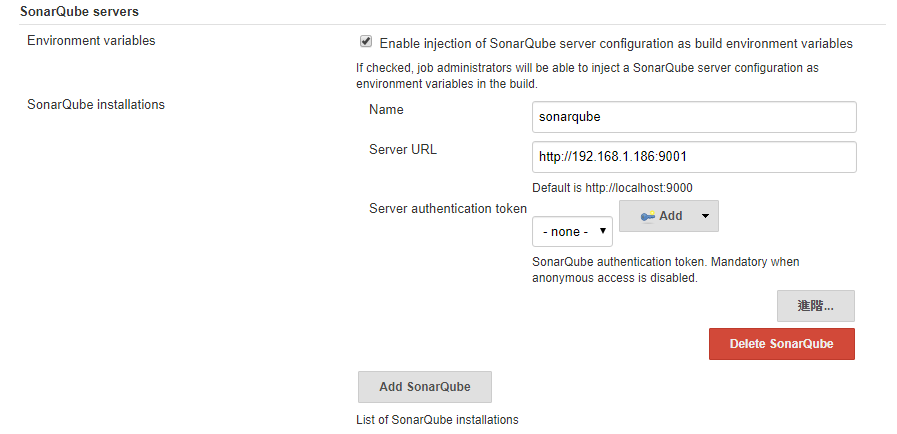Click the Server URL input field
This screenshot has width=897, height=434.
[694, 157]
